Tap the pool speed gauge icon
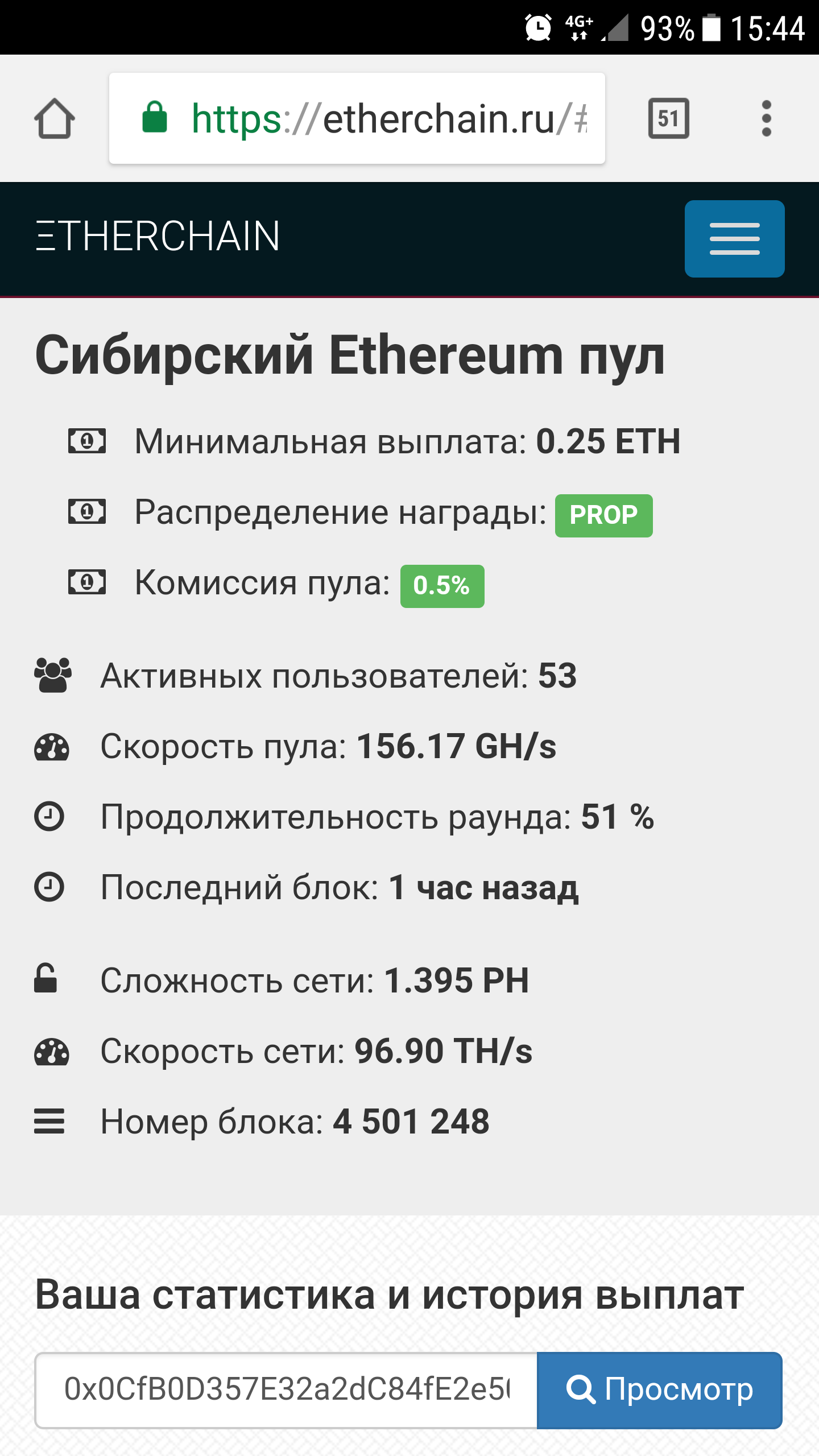 (x=52, y=747)
